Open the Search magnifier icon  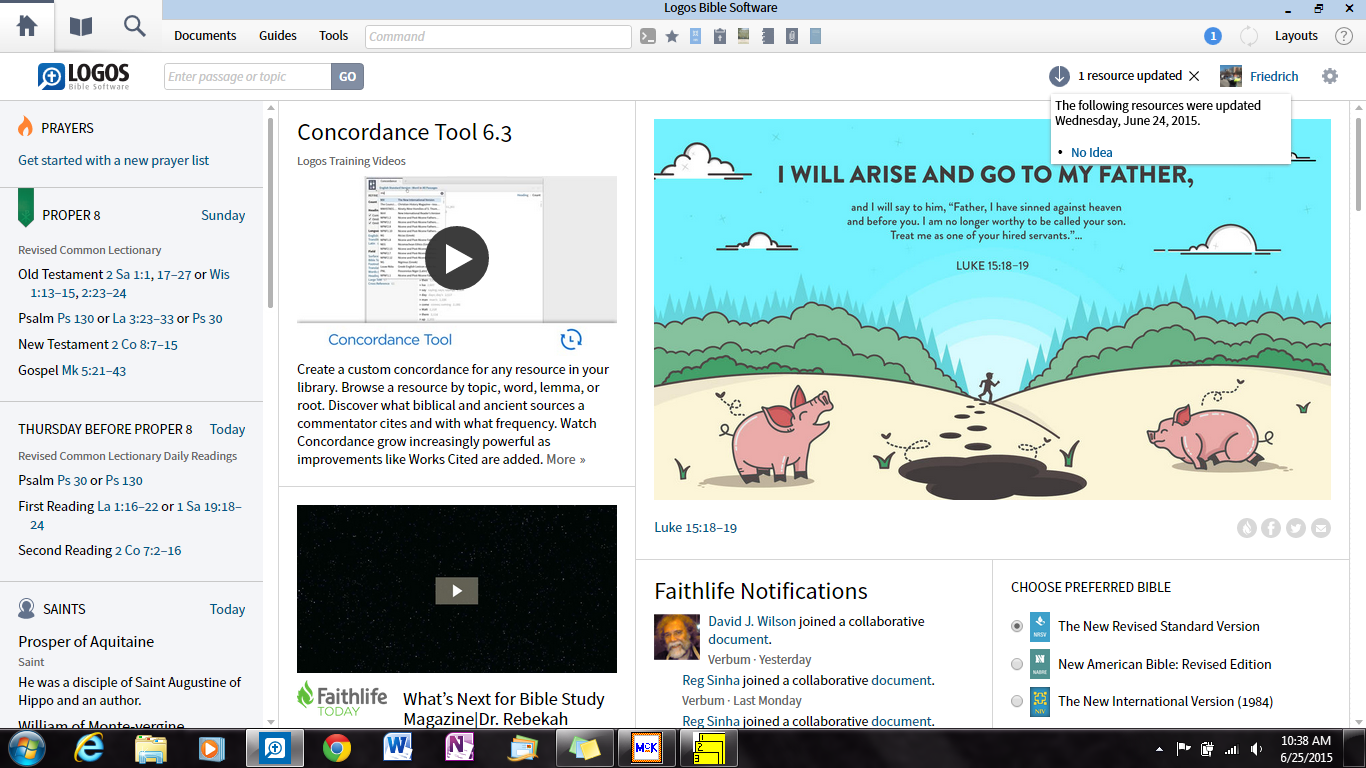[x=135, y=27]
